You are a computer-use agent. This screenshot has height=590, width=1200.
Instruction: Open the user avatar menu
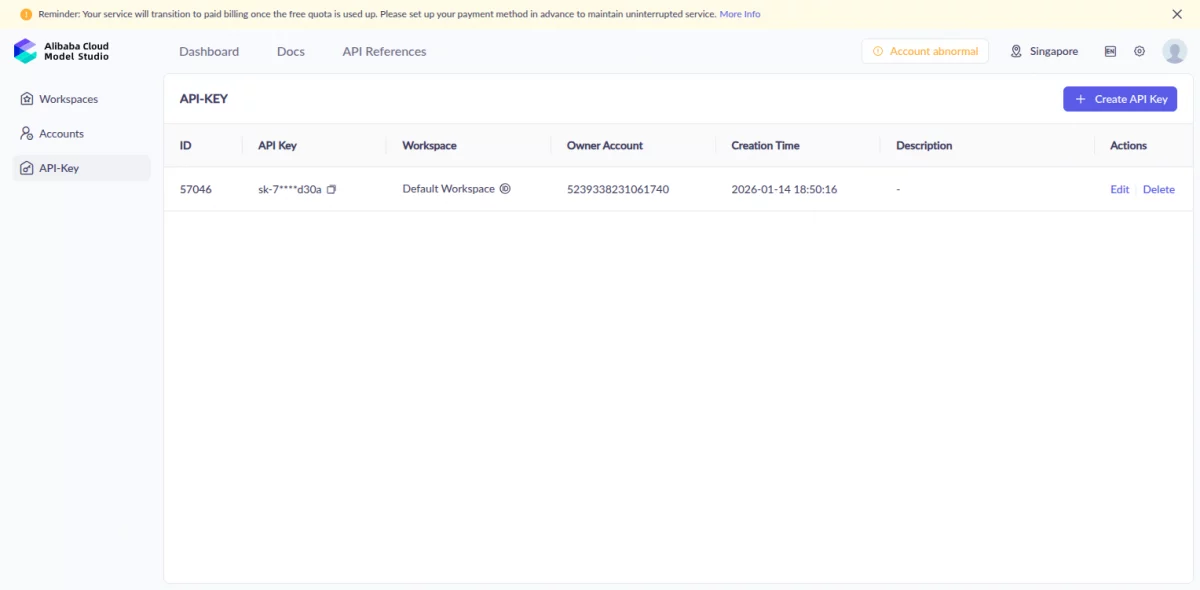click(1174, 51)
